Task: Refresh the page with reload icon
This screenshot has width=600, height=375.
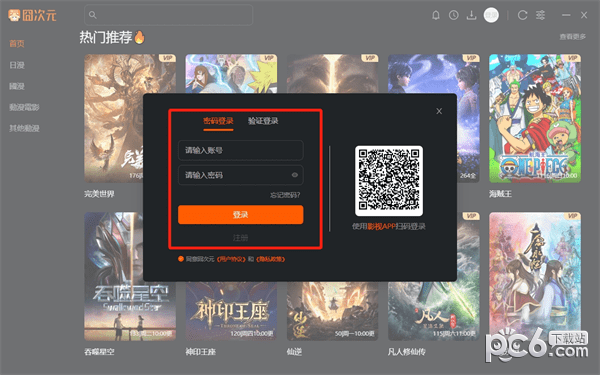Action: point(522,15)
